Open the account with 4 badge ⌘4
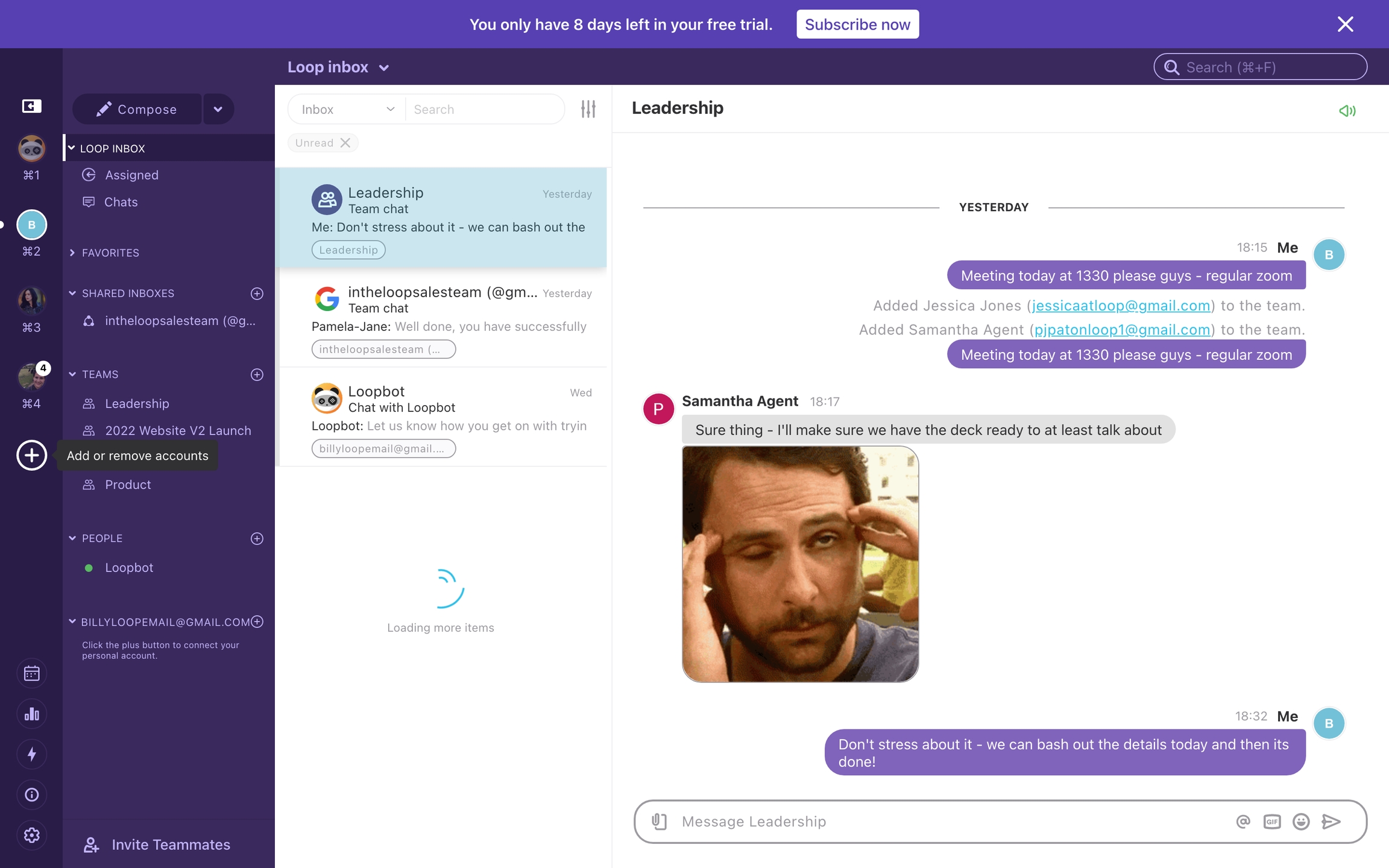 (31, 377)
